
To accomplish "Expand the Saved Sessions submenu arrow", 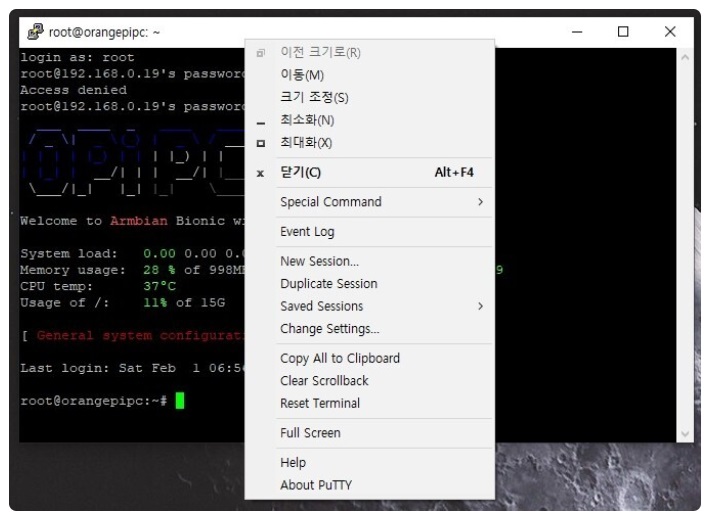I will click(480, 306).
